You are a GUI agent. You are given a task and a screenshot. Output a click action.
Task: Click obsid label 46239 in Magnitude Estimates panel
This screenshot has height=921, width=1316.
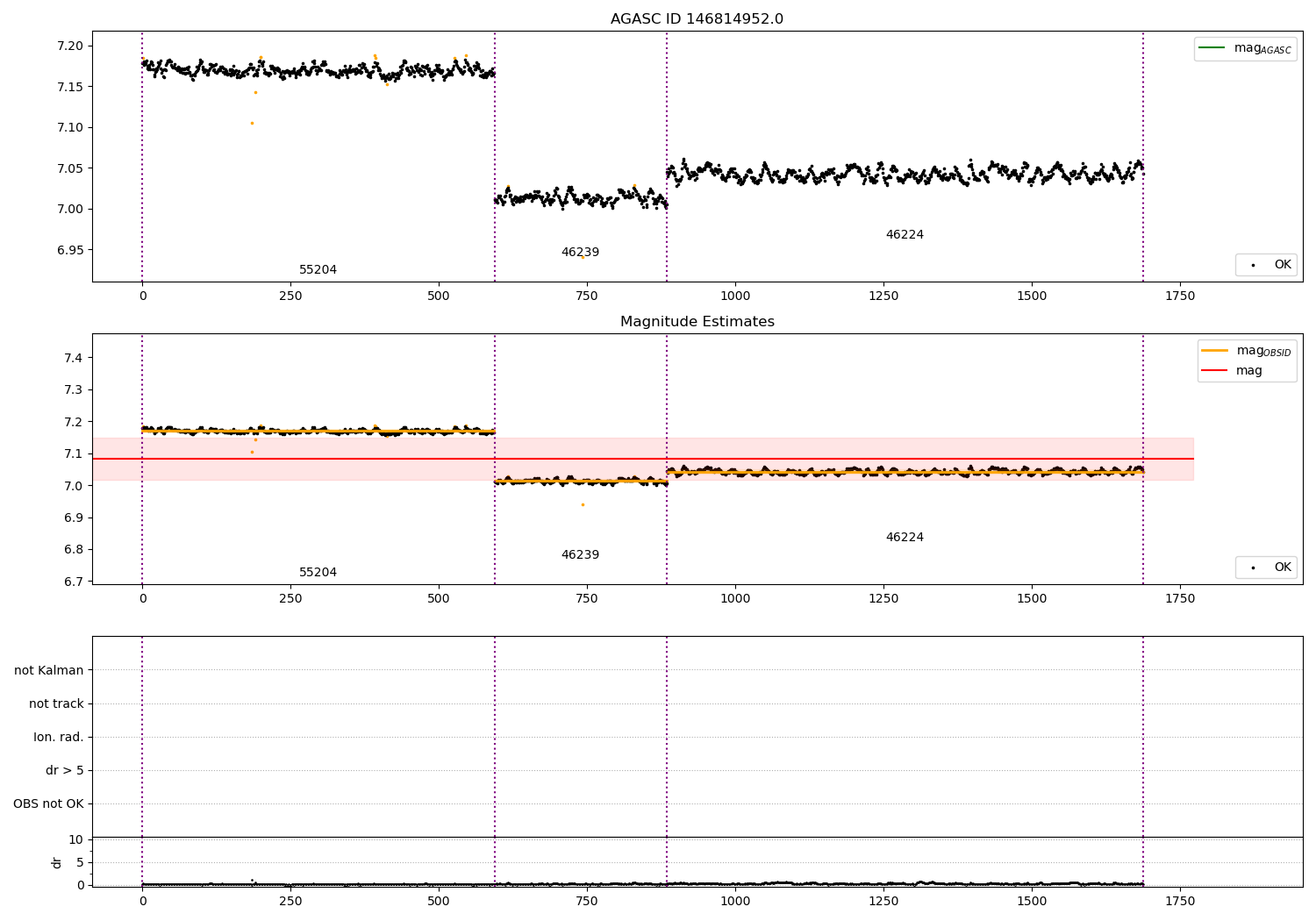pos(580,555)
